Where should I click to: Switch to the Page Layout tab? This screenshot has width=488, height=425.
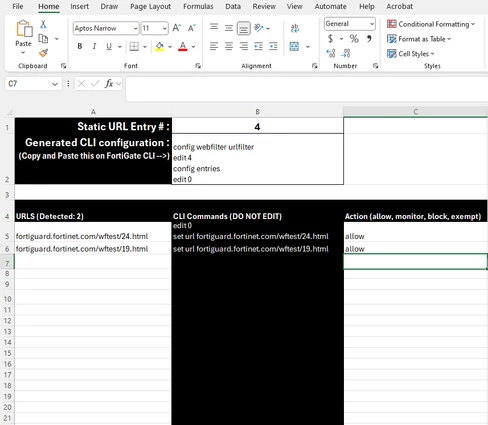click(150, 6)
